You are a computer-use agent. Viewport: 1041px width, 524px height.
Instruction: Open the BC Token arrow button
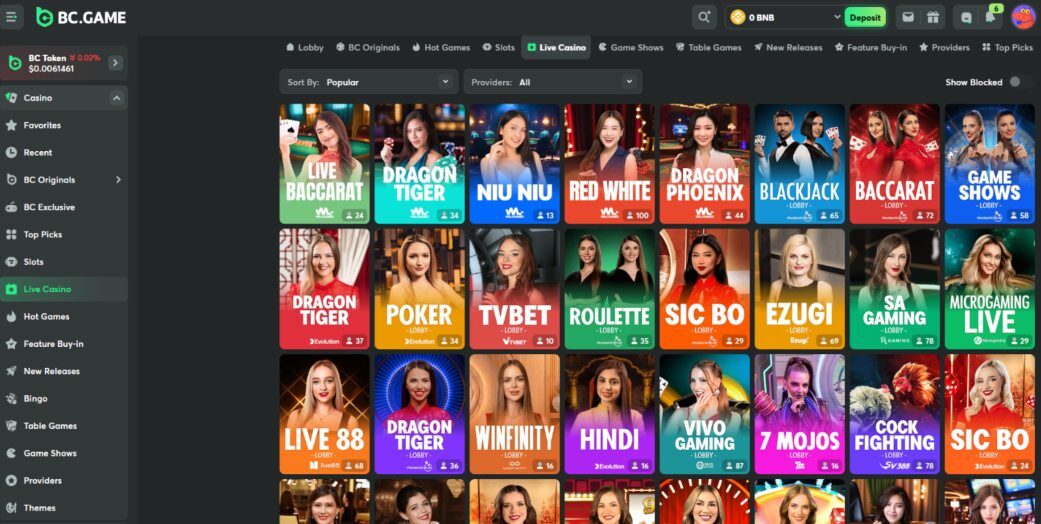click(x=116, y=63)
